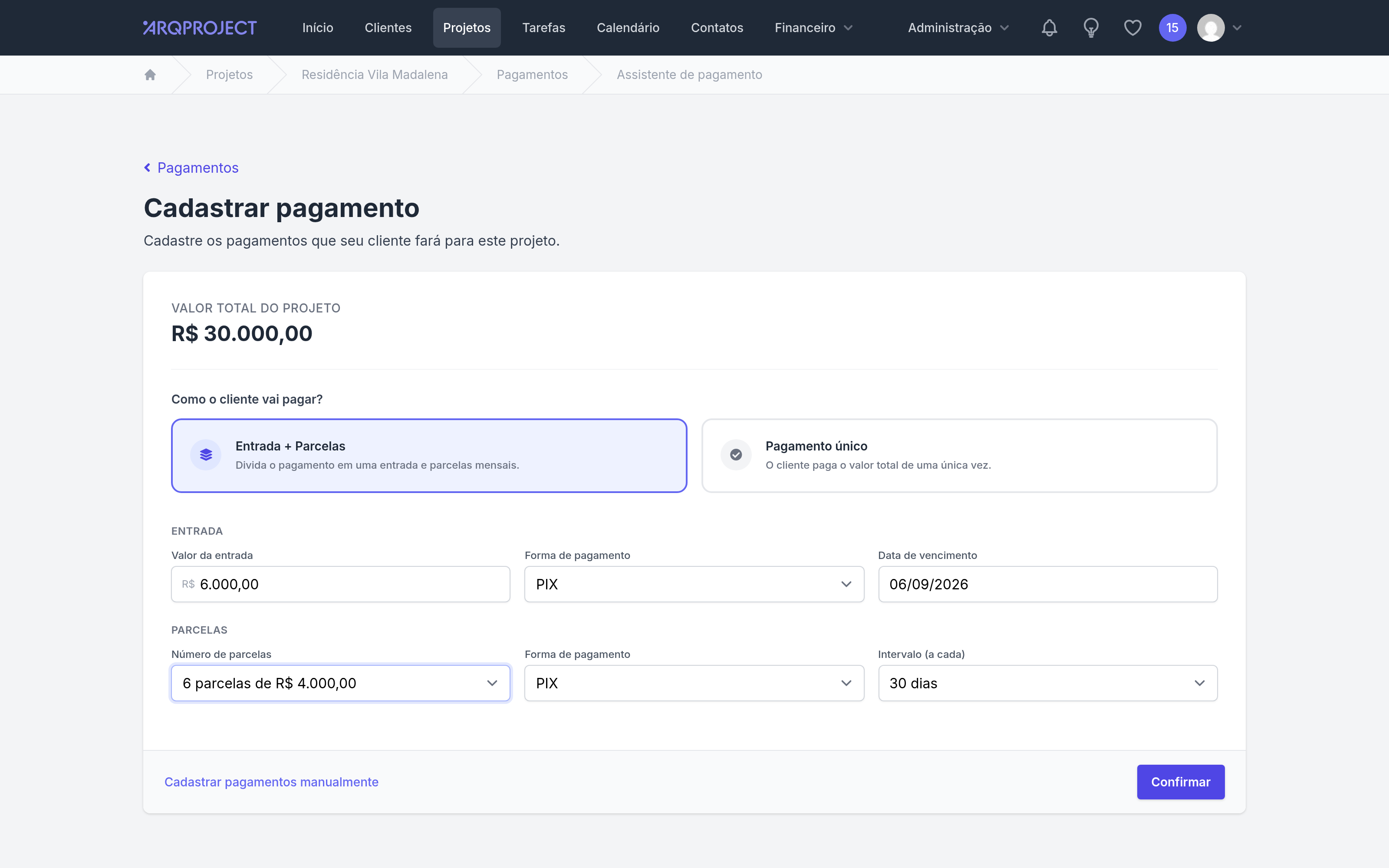Click the Projetos breadcrumb
1389x868 pixels.
tap(229, 75)
